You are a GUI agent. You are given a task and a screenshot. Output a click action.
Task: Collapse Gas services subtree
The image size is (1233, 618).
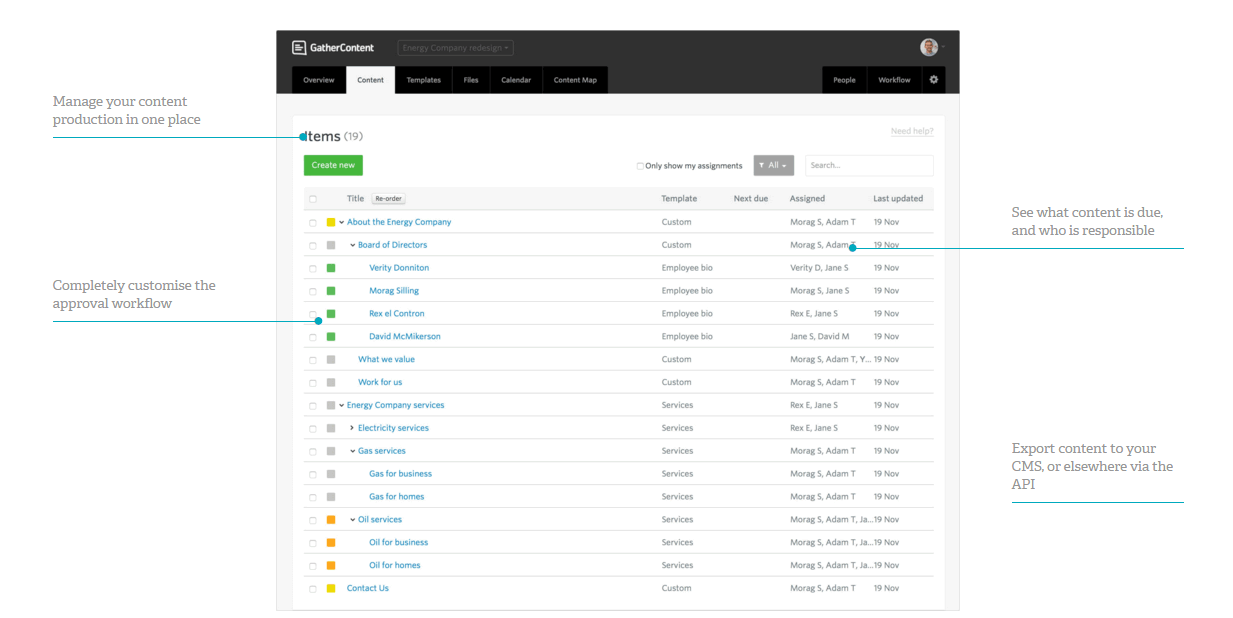352,451
